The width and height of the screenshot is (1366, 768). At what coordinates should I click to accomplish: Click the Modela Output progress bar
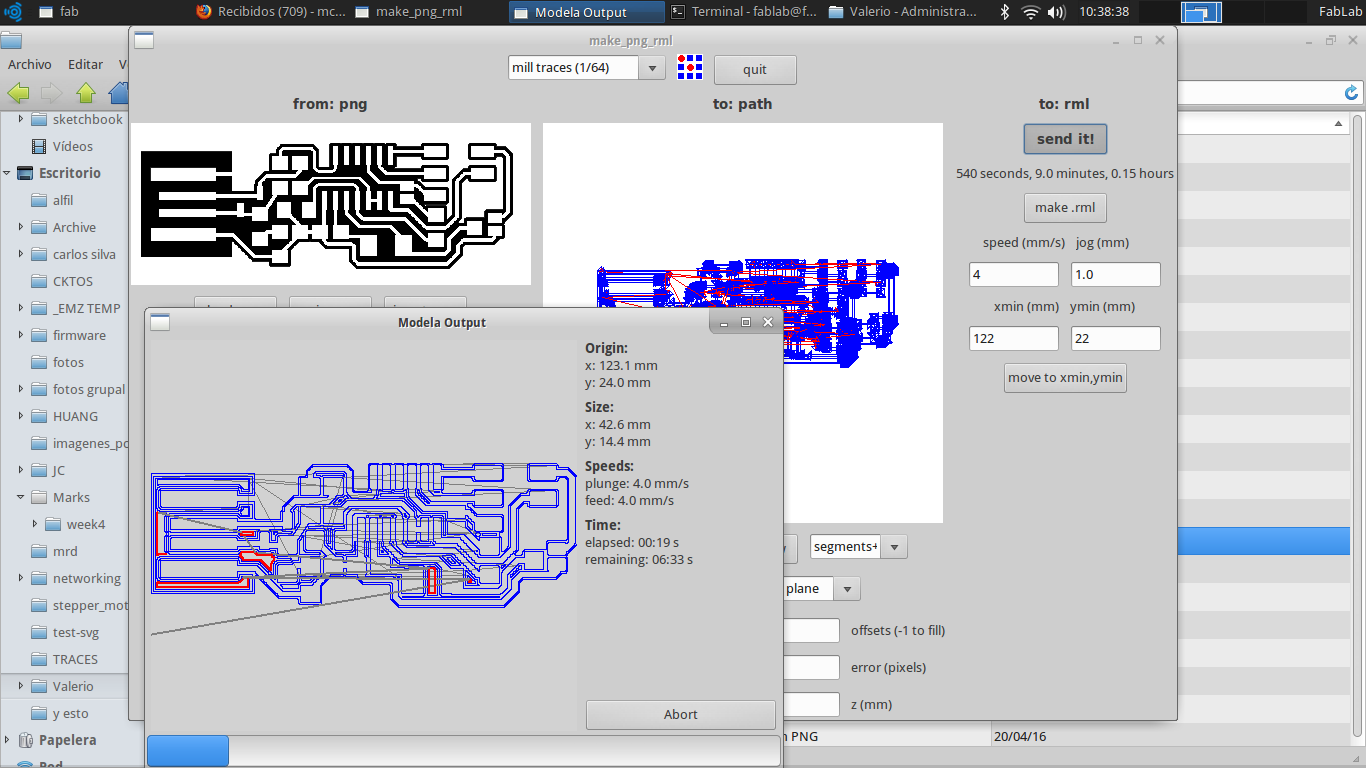[x=463, y=751]
